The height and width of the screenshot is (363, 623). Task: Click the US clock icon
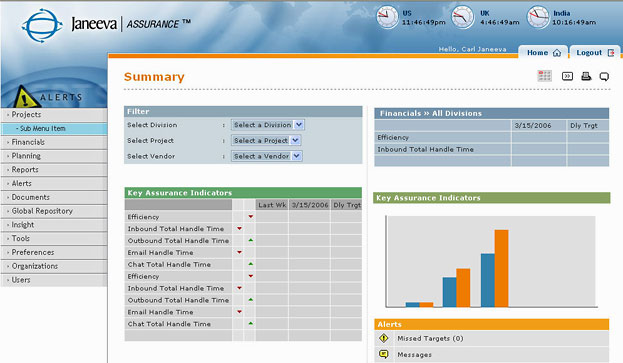tap(387, 17)
